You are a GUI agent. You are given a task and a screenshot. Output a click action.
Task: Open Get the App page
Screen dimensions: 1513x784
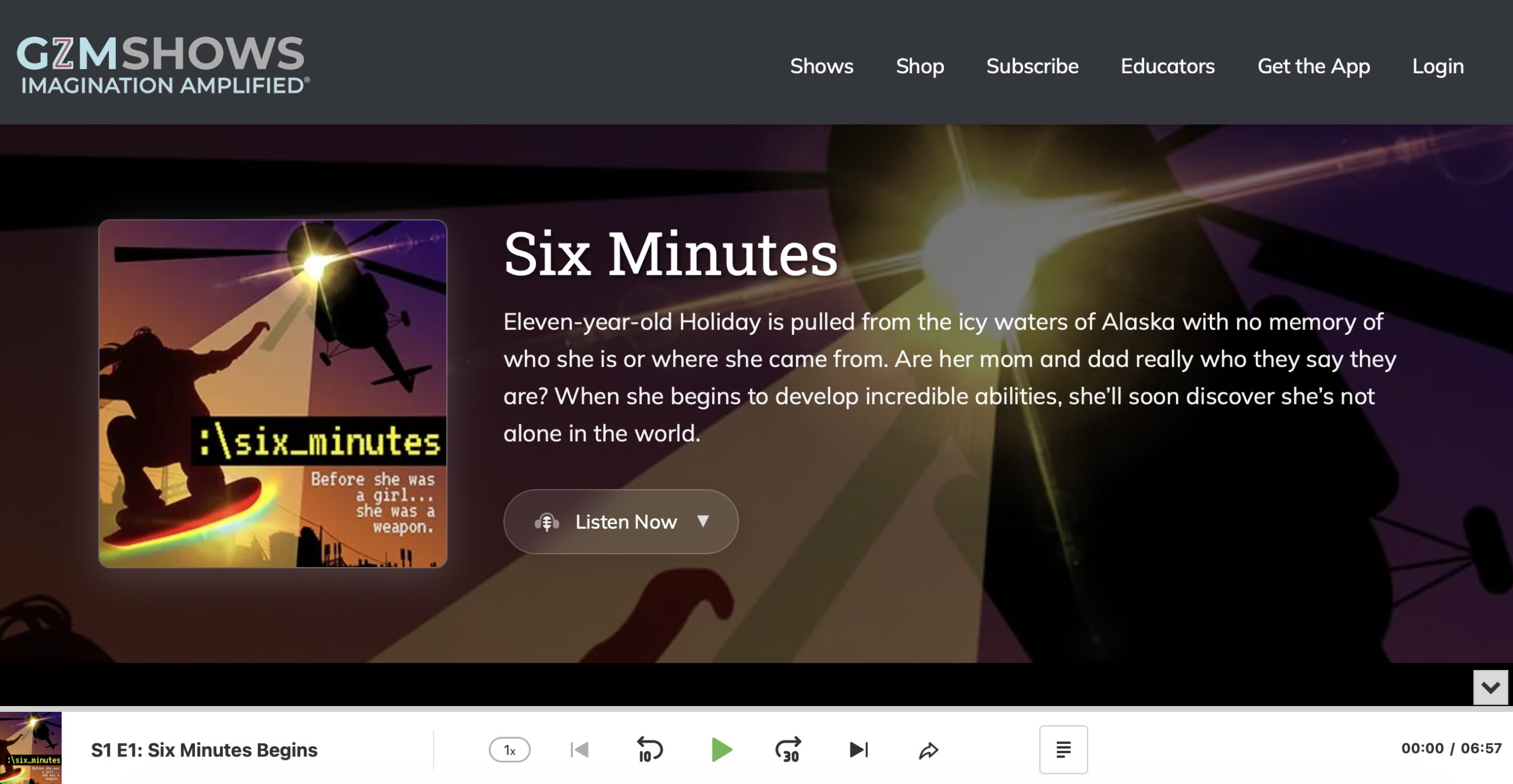click(1314, 66)
